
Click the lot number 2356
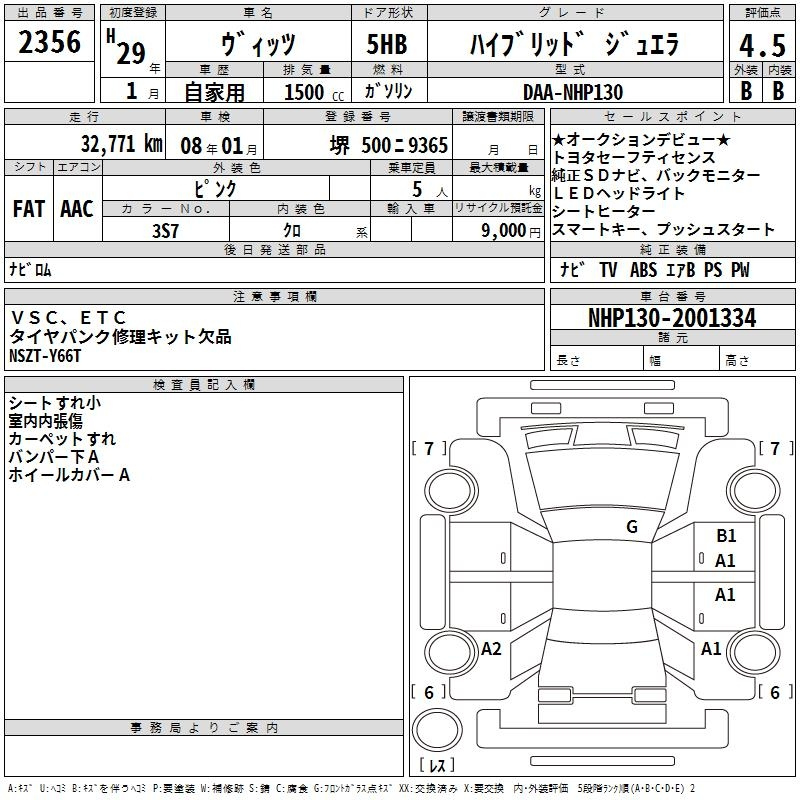coord(49,42)
